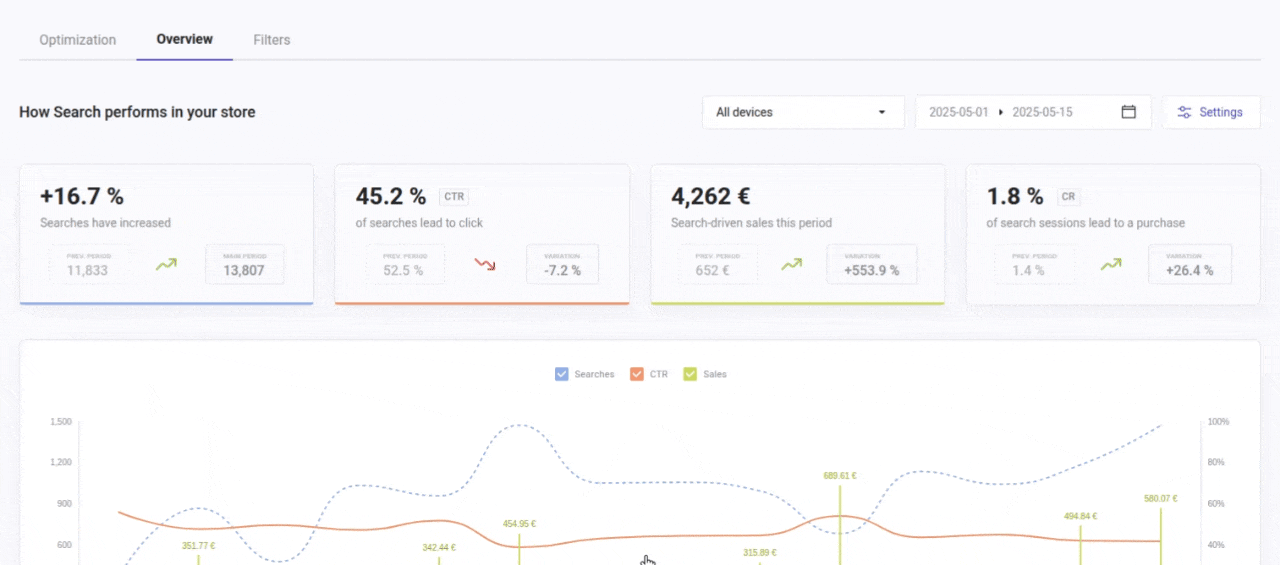Click the +16.7 % searches value
The image size is (1280, 565).
(x=81, y=196)
